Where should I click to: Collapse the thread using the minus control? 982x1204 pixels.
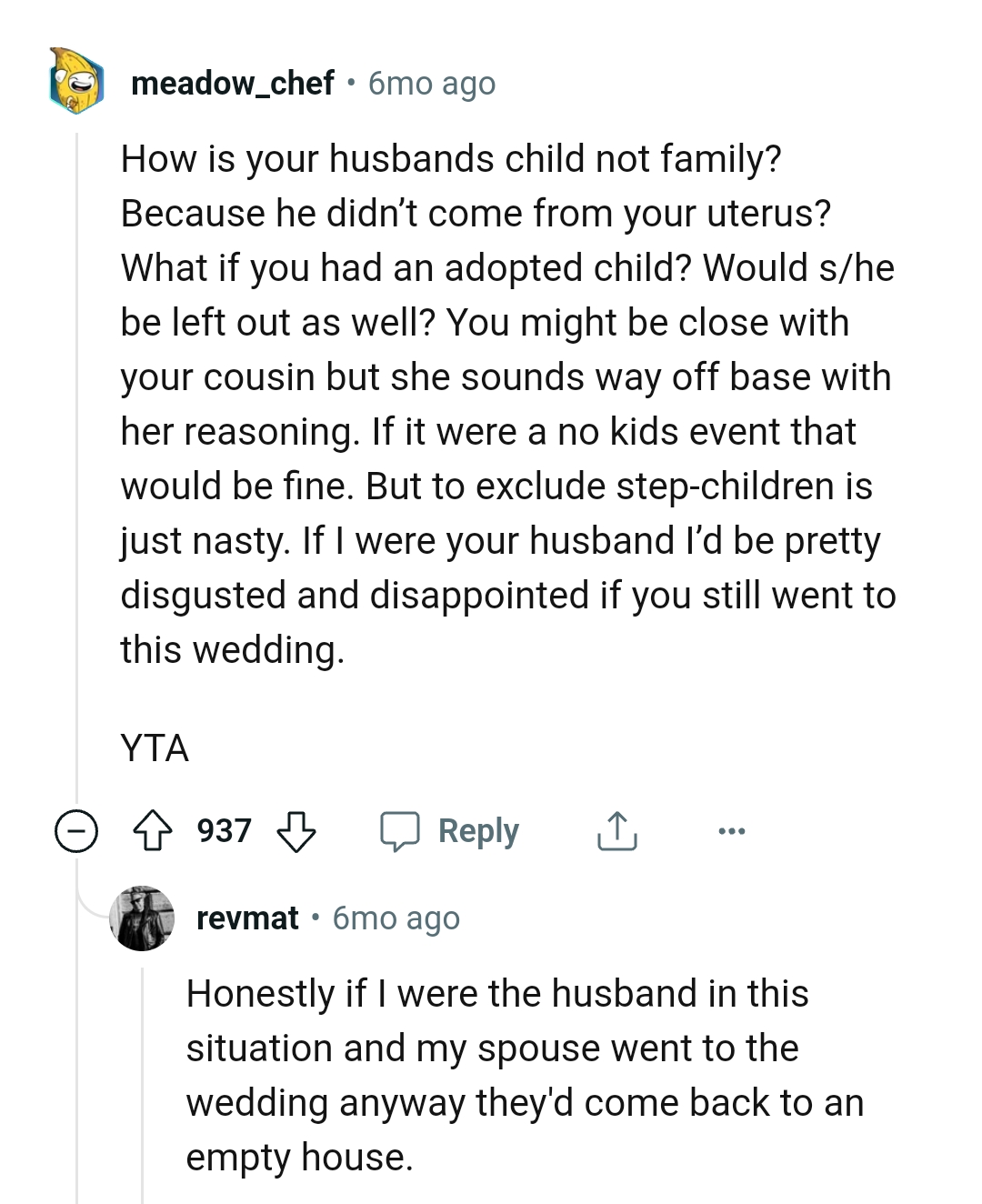pyautogui.click(x=77, y=830)
